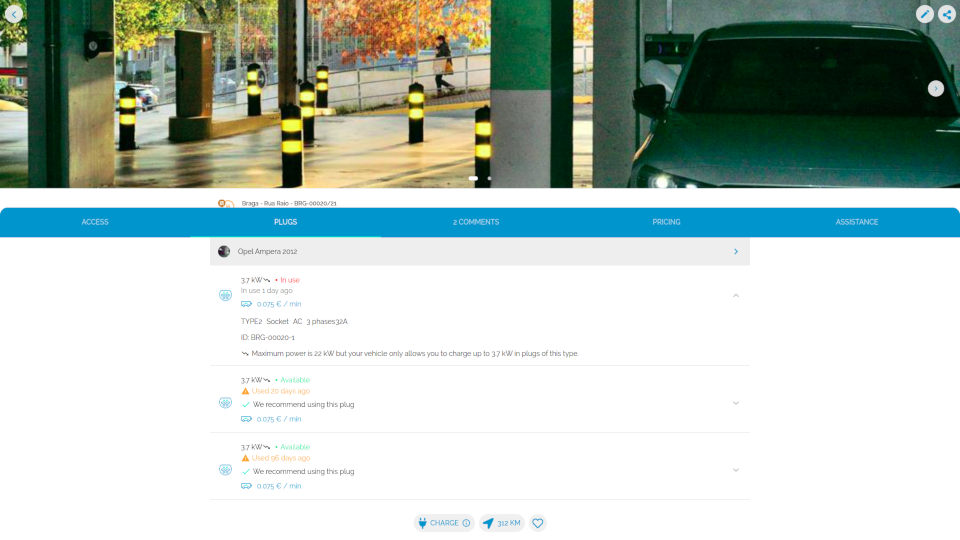Image resolution: width=960 pixels, height=540 pixels.
Task: Open the Assistance tab
Action: [x=857, y=222]
